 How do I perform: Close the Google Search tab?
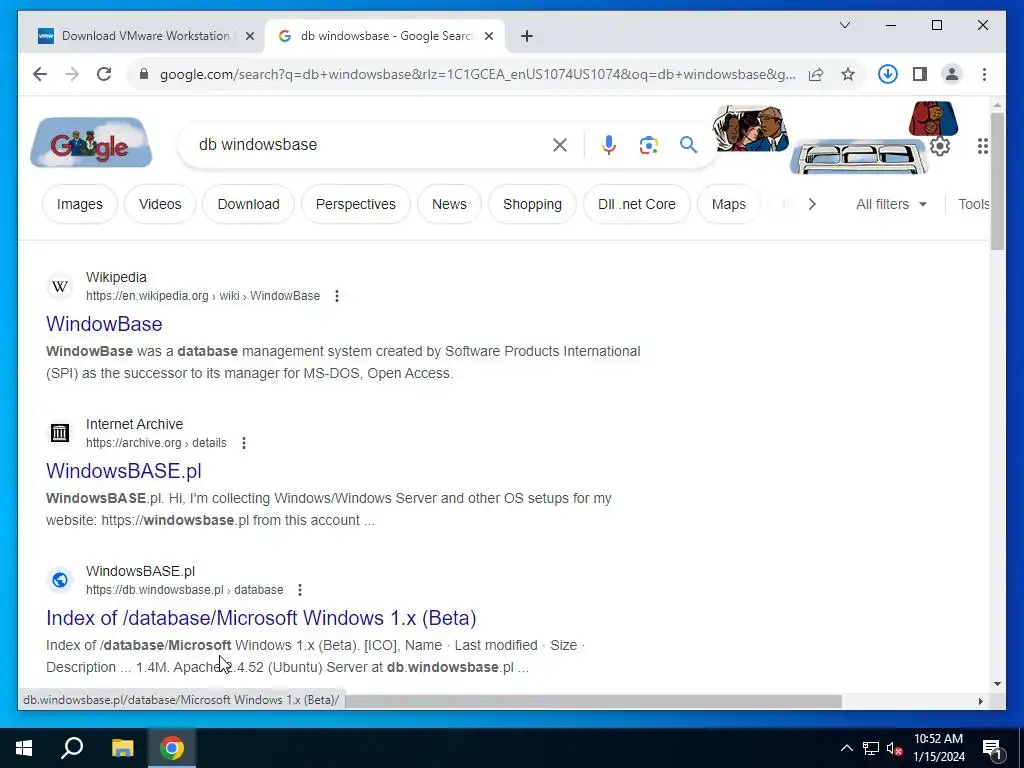coord(488,36)
